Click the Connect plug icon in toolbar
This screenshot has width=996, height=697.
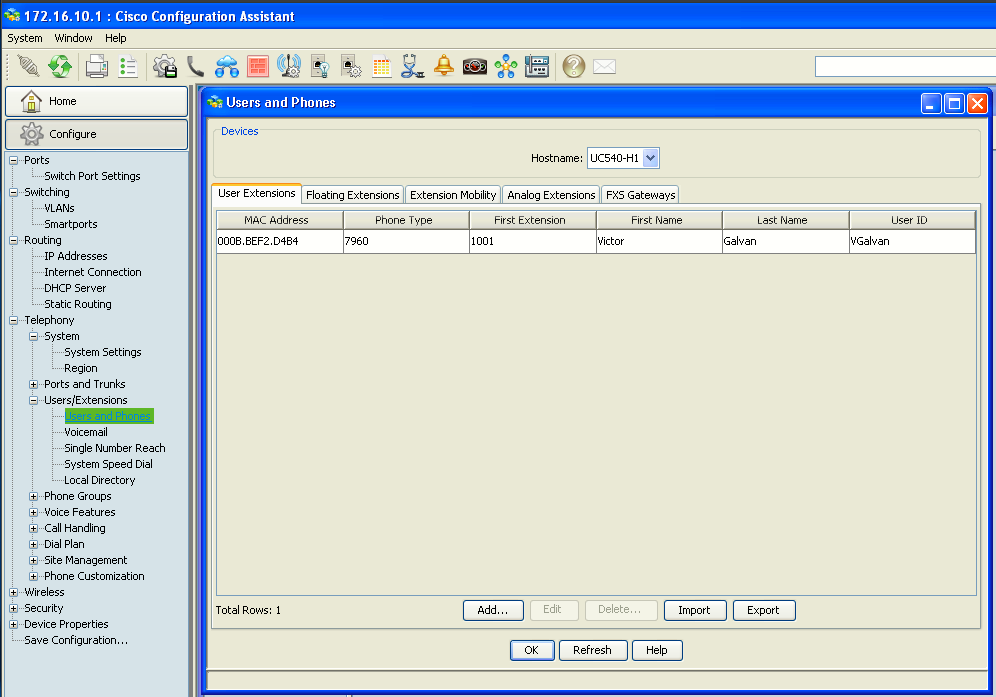(28, 66)
